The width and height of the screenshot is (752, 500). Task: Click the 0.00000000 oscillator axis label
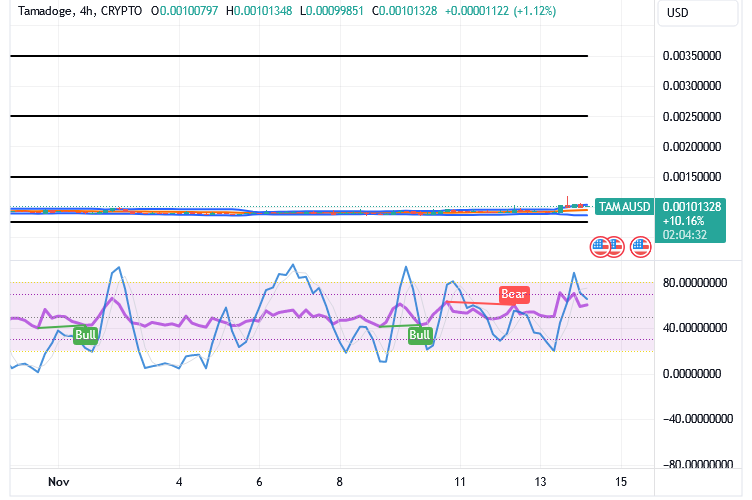[692, 373]
